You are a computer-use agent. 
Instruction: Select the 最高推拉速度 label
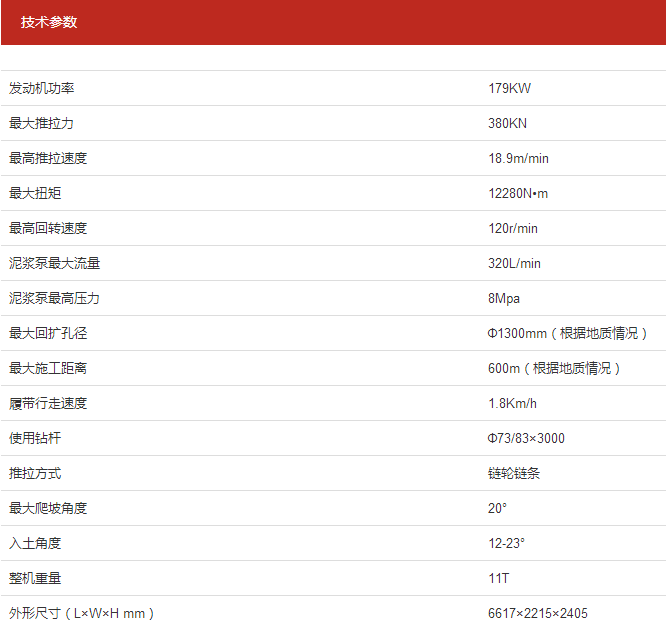[x=48, y=158]
